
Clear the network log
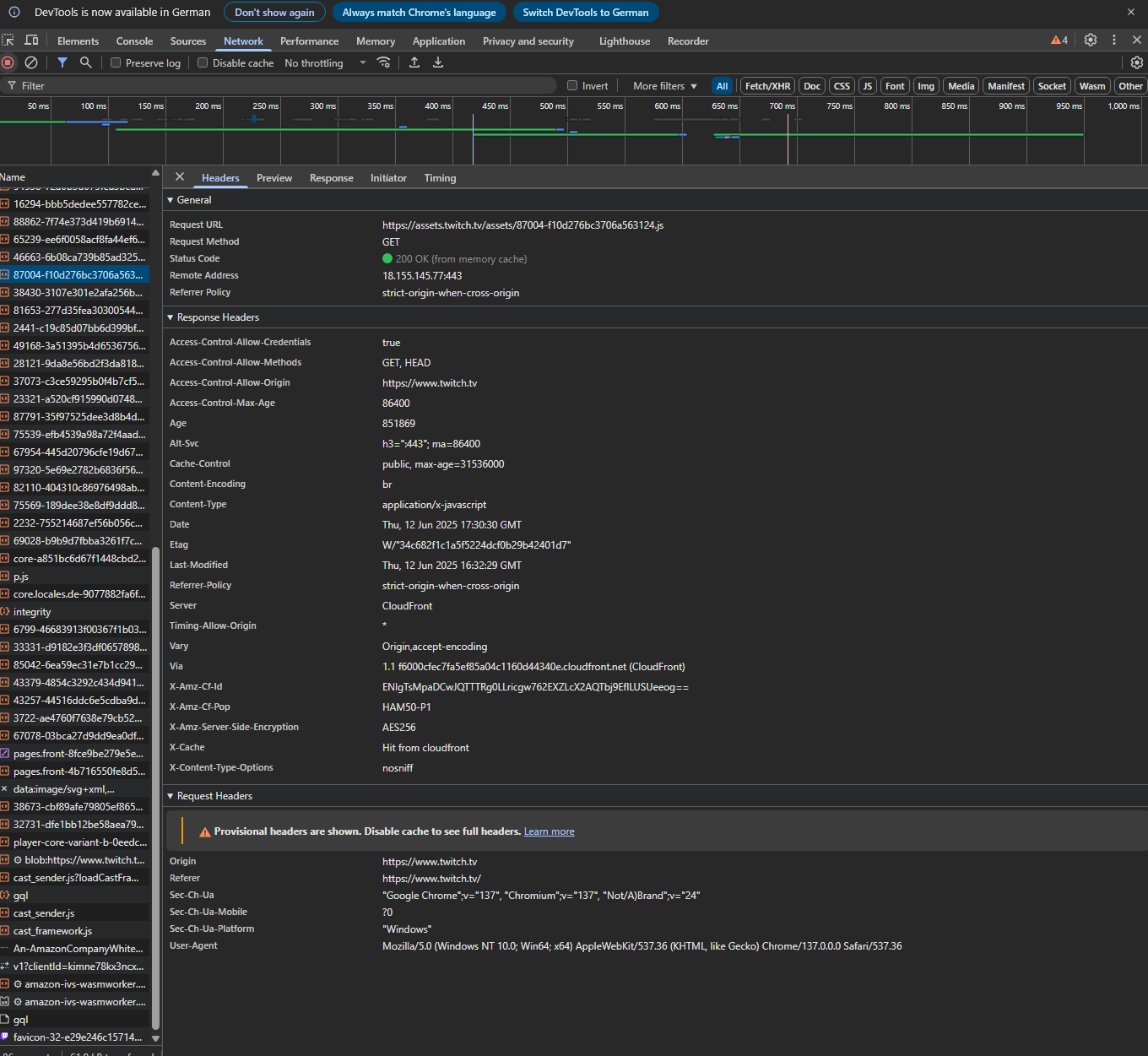tap(31, 62)
